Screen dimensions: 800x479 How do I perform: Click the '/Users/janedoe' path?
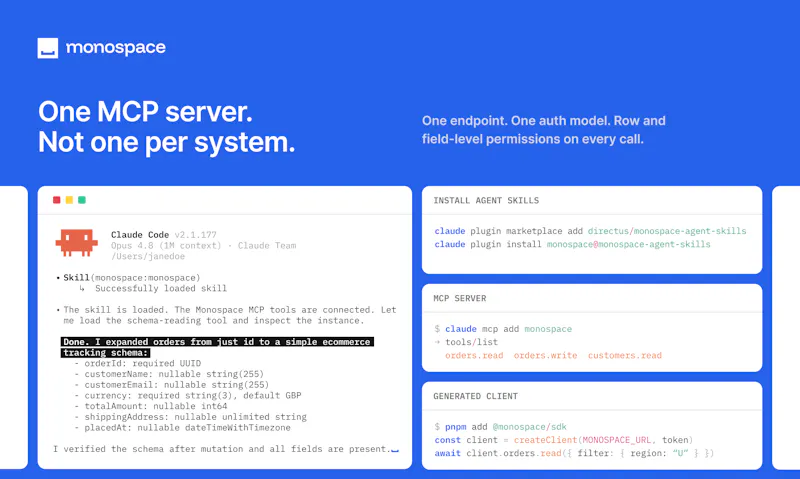pos(148,256)
